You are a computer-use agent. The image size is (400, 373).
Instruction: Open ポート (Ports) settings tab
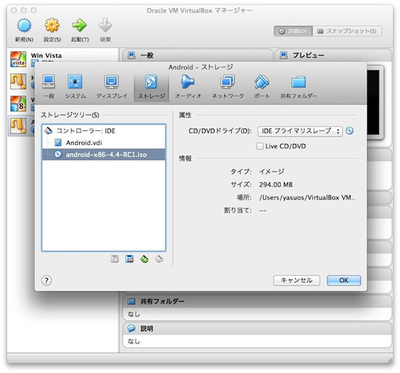coord(262,86)
